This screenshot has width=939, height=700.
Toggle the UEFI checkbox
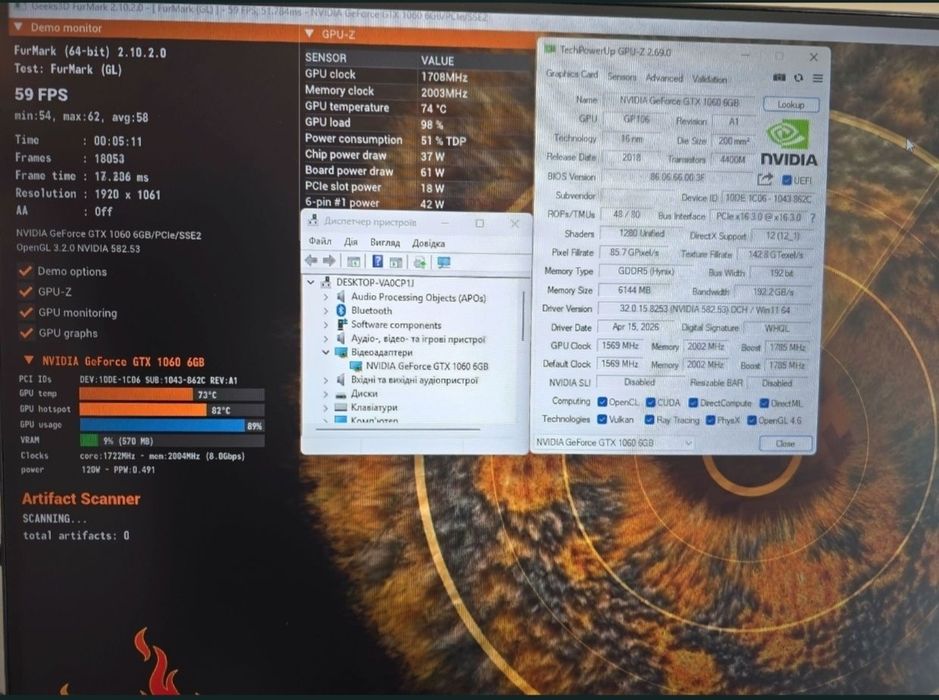coord(786,180)
